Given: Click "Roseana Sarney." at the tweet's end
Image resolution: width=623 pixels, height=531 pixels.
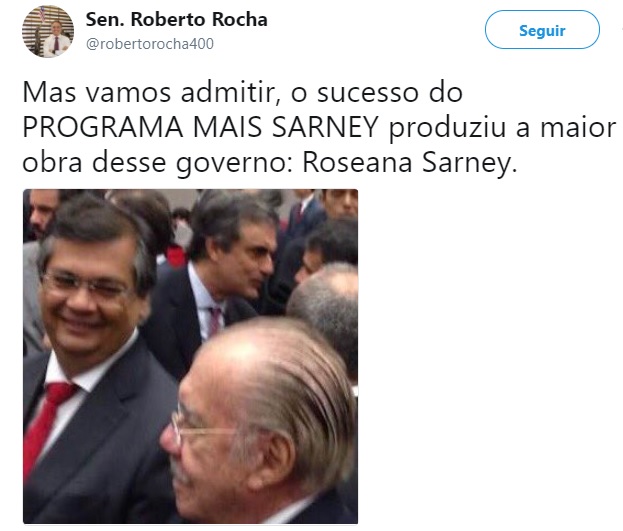Looking at the screenshot, I should pyautogui.click(x=410, y=162).
